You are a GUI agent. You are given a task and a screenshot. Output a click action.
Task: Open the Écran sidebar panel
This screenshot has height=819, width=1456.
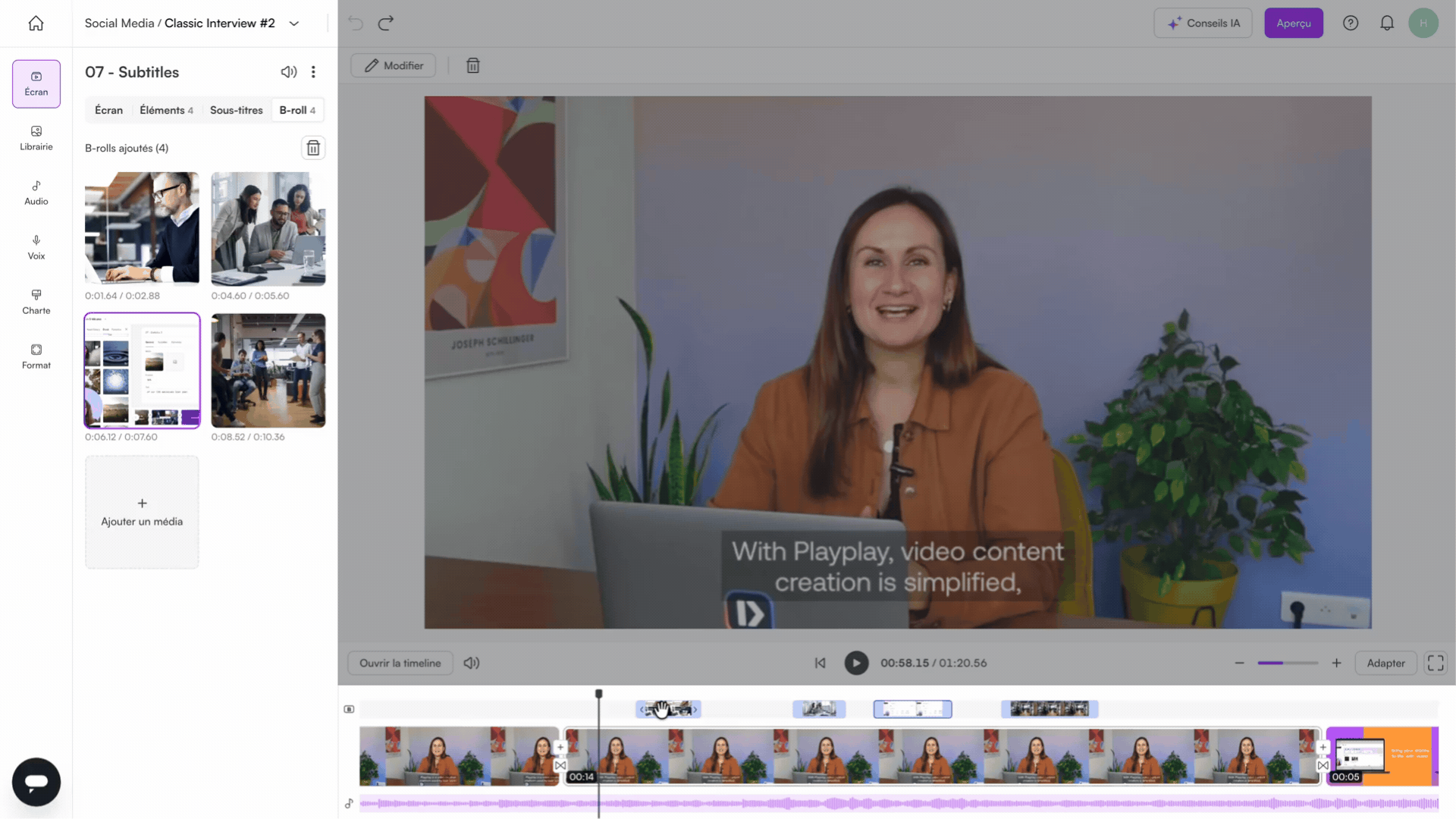click(36, 83)
